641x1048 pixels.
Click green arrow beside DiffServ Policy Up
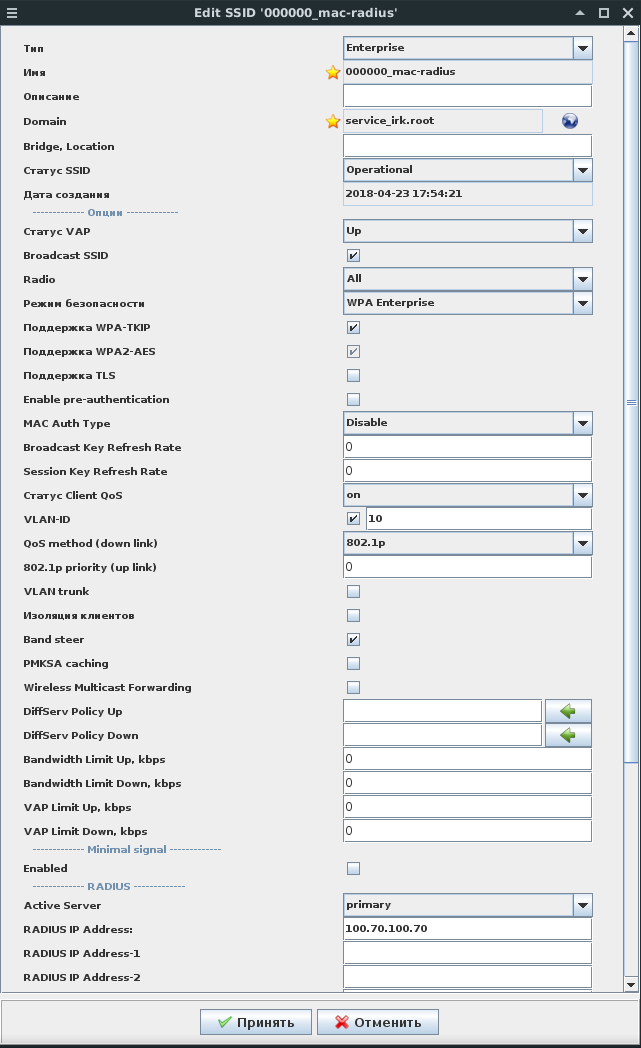click(568, 711)
